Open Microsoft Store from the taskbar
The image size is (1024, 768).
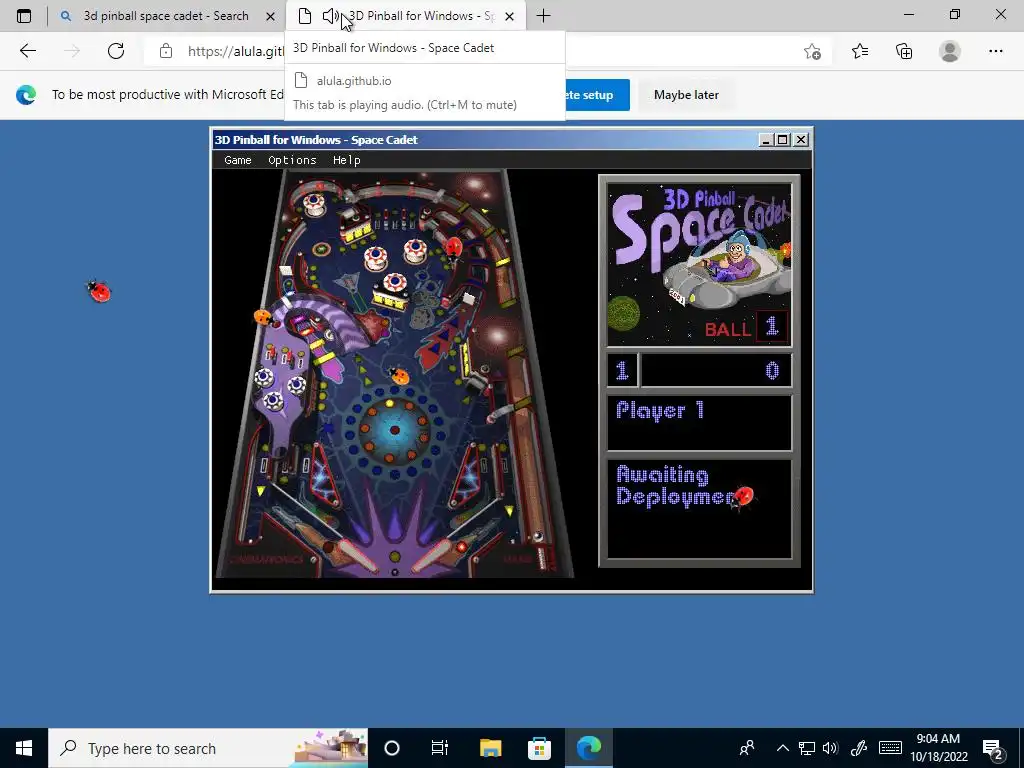[539, 748]
